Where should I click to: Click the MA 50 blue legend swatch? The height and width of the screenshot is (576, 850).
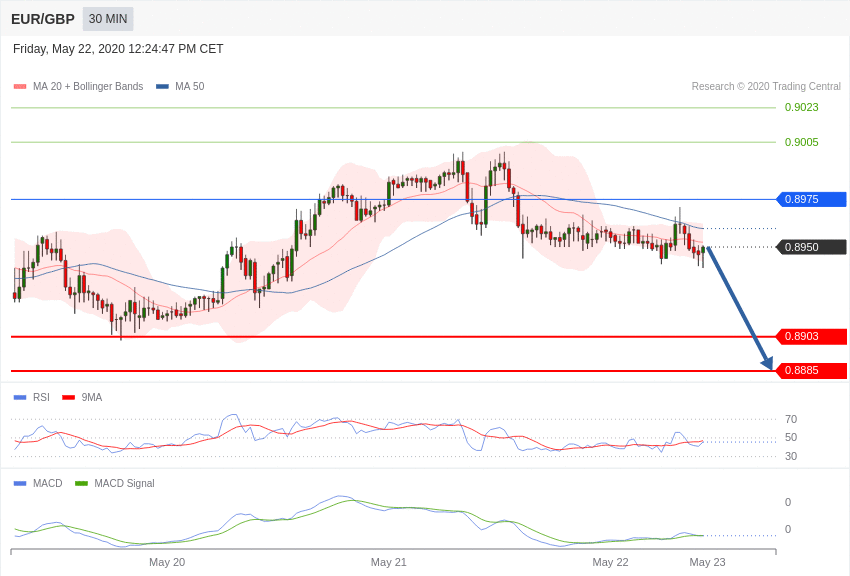coord(162,86)
